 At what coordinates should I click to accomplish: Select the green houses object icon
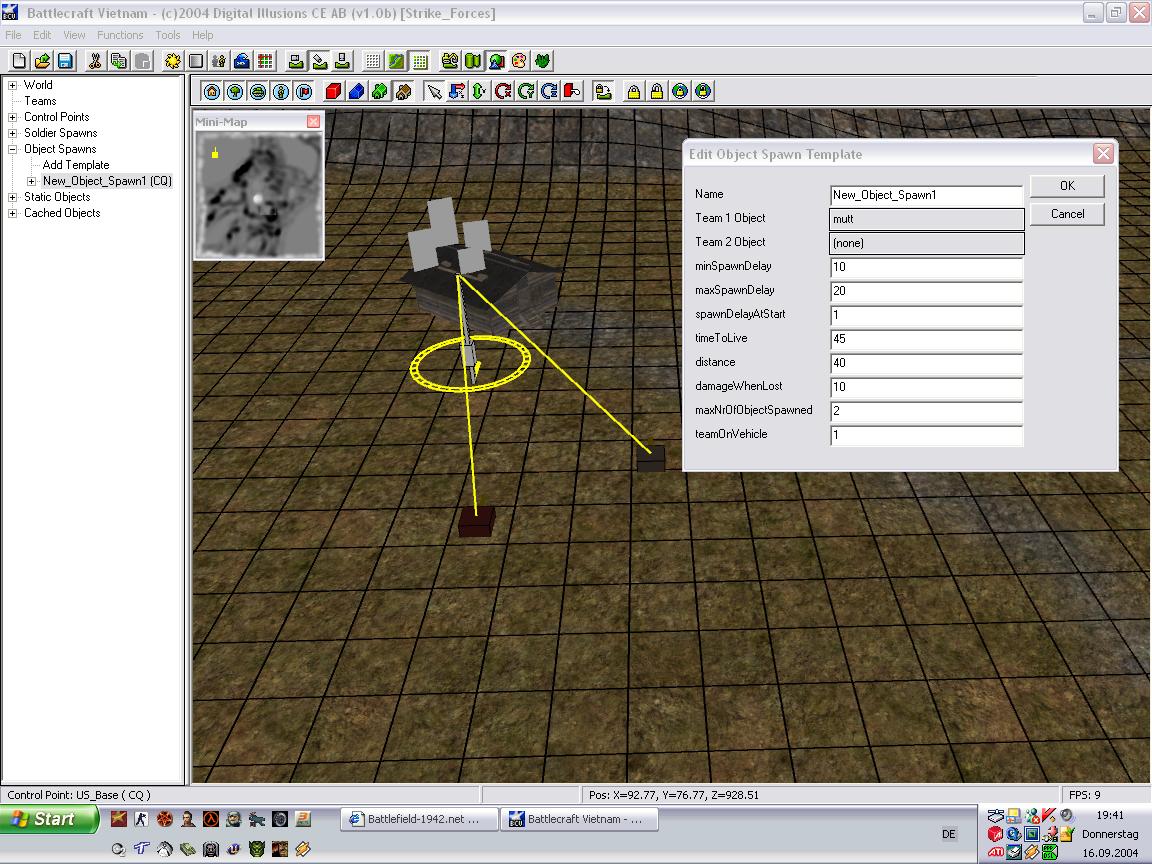coord(380,91)
